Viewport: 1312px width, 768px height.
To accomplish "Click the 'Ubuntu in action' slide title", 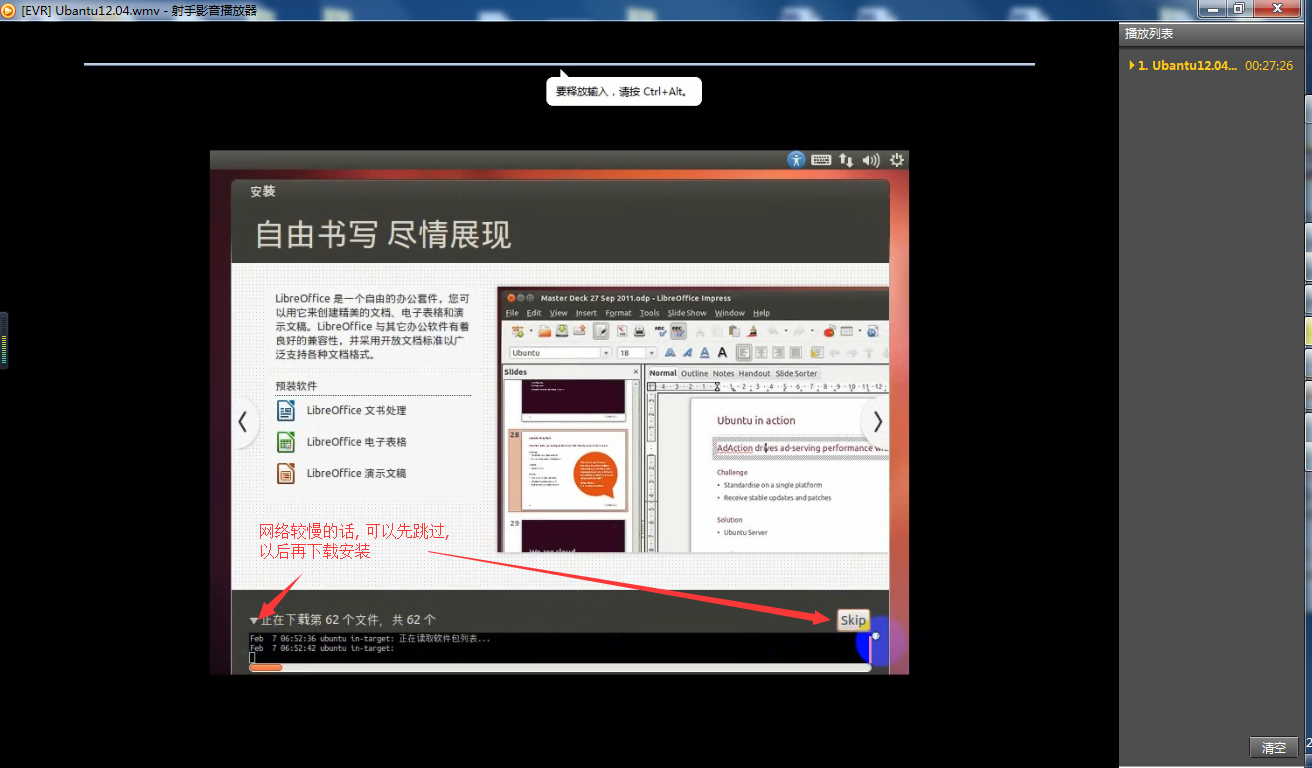I will coord(756,420).
